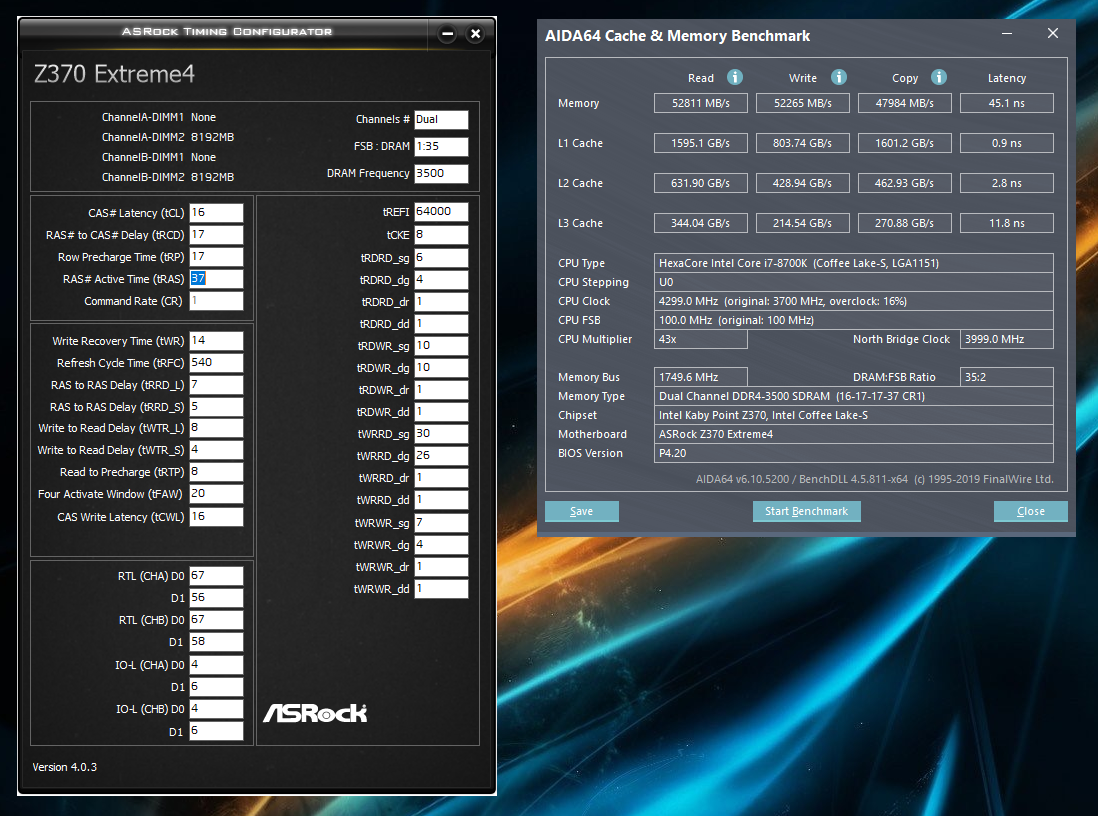The image size is (1098, 816).
Task: Click the tRDRD_dg value field
Action: pos(441,279)
